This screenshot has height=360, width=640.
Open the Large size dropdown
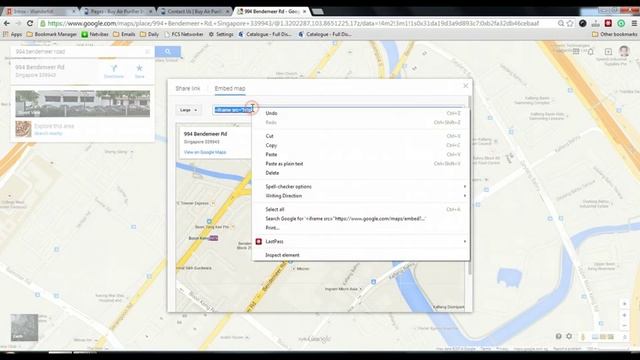pos(188,110)
